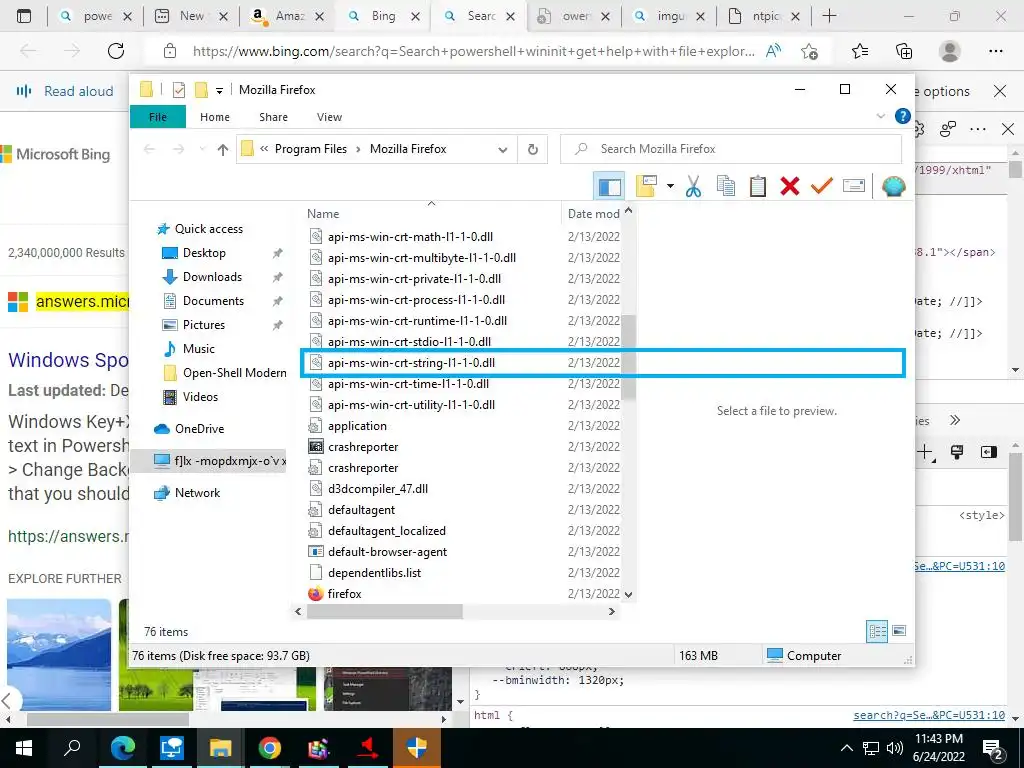Click the Paste clipboard icon
This screenshot has height=768, width=1024.
click(758, 186)
